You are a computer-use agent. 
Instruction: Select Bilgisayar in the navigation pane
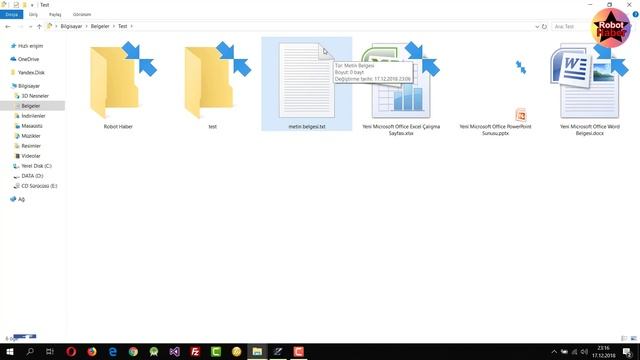point(25,86)
